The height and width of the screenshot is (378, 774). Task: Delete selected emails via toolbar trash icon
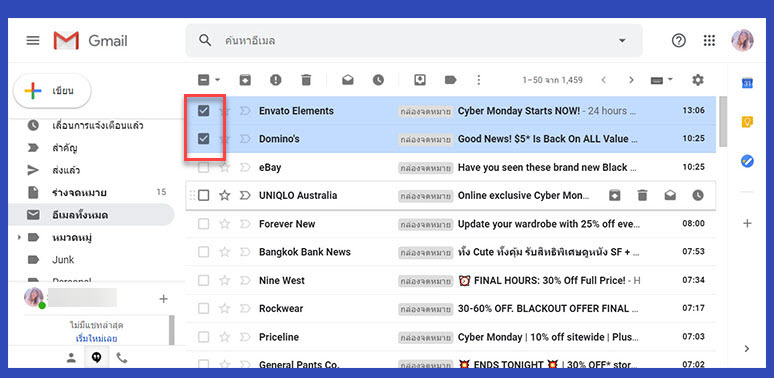(307, 80)
